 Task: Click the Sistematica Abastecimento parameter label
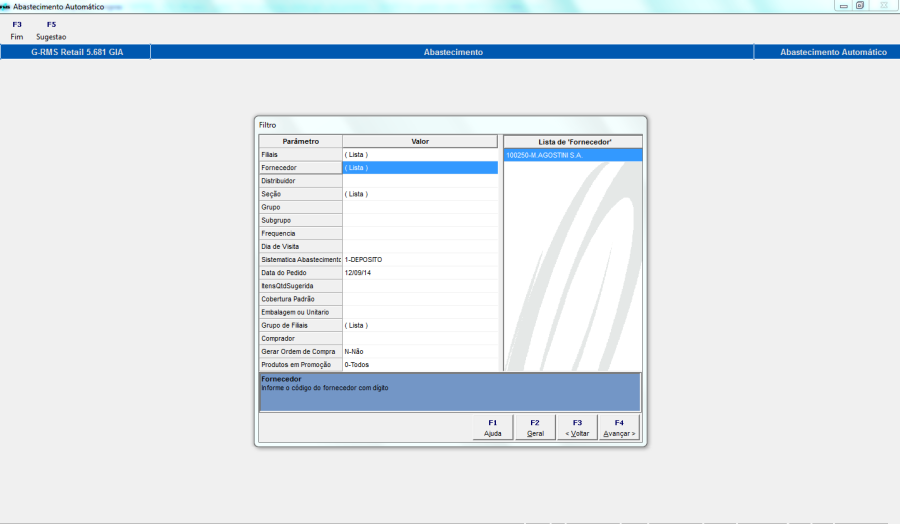pyautogui.click(x=301, y=259)
